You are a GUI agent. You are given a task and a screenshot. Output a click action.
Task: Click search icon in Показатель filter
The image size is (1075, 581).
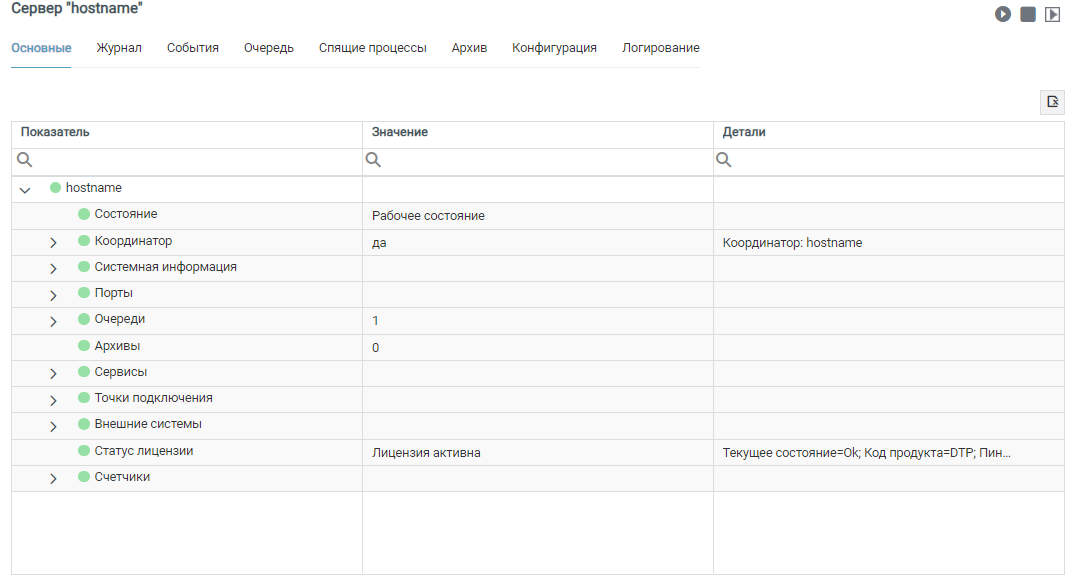tap(25, 160)
